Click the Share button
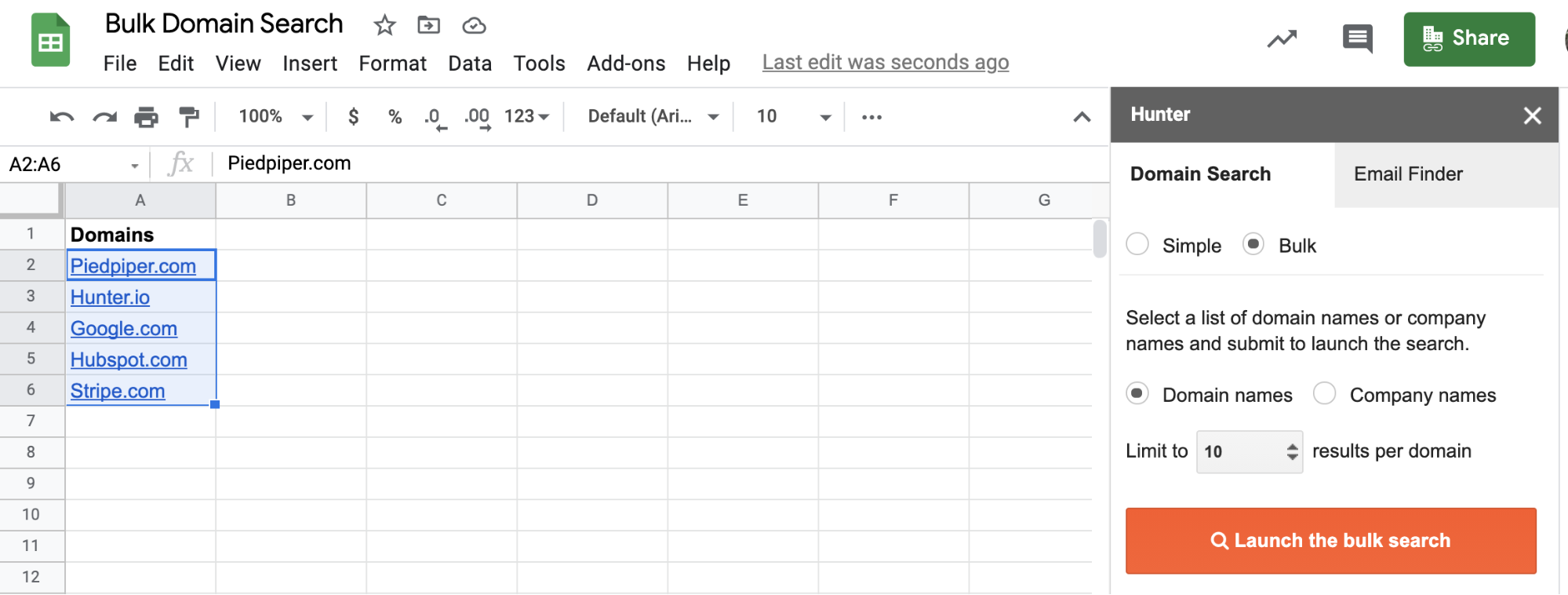Viewport: 1568px width, 595px height. coord(1469,39)
